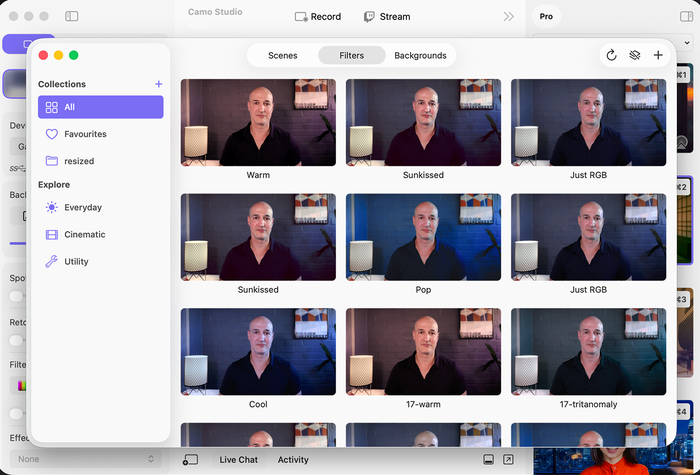
Task: Open the dropdown chevron beneath the Pro badge
Action: tap(687, 43)
